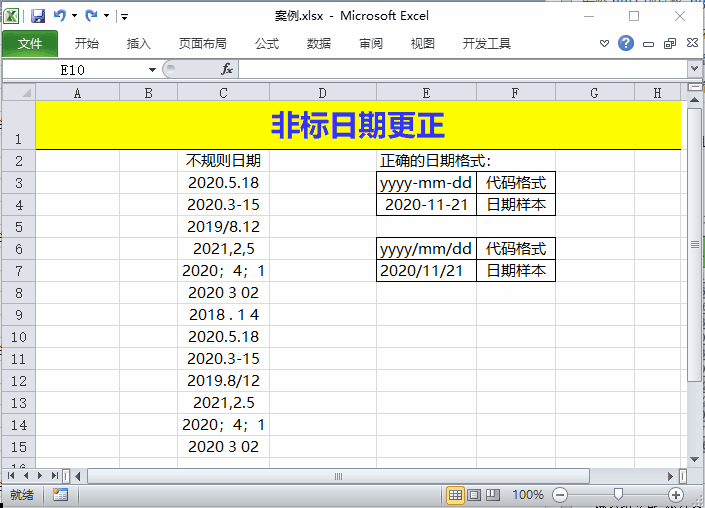Click the zoom in plus icon
Viewport: 705px width, 508px height.
[x=676, y=495]
